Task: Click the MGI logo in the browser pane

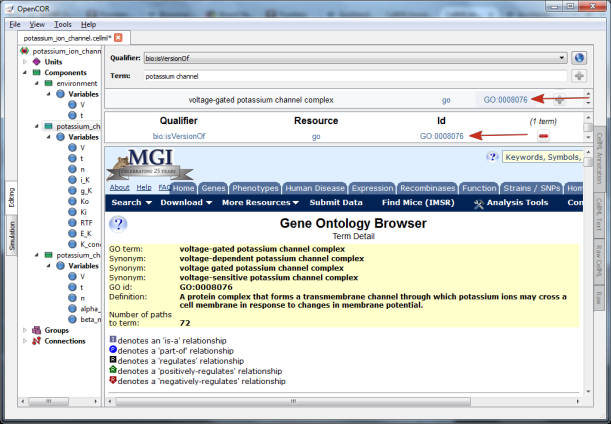Action: pos(150,164)
